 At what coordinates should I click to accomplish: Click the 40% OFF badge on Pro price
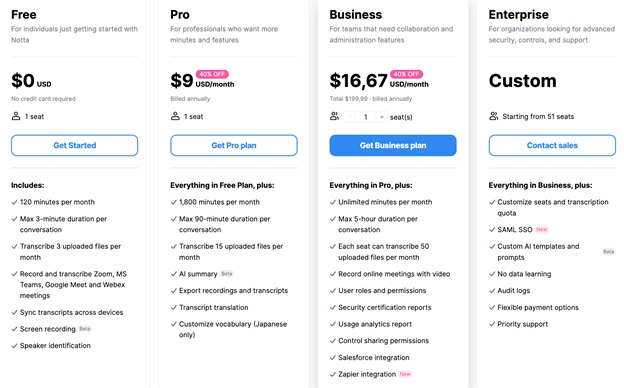(212, 74)
